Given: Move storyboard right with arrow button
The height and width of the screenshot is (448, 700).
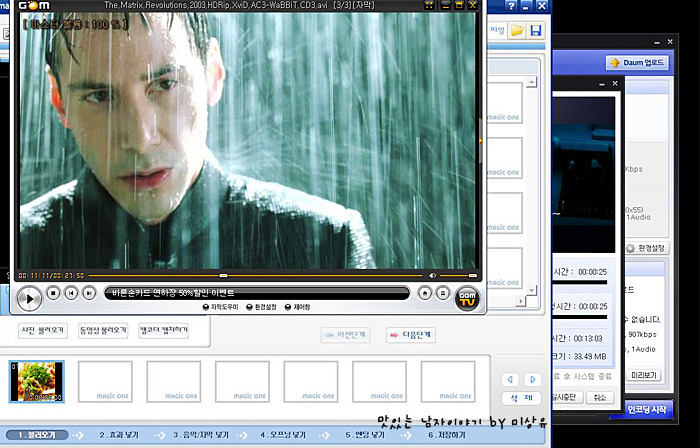Looking at the screenshot, I should click(x=533, y=380).
